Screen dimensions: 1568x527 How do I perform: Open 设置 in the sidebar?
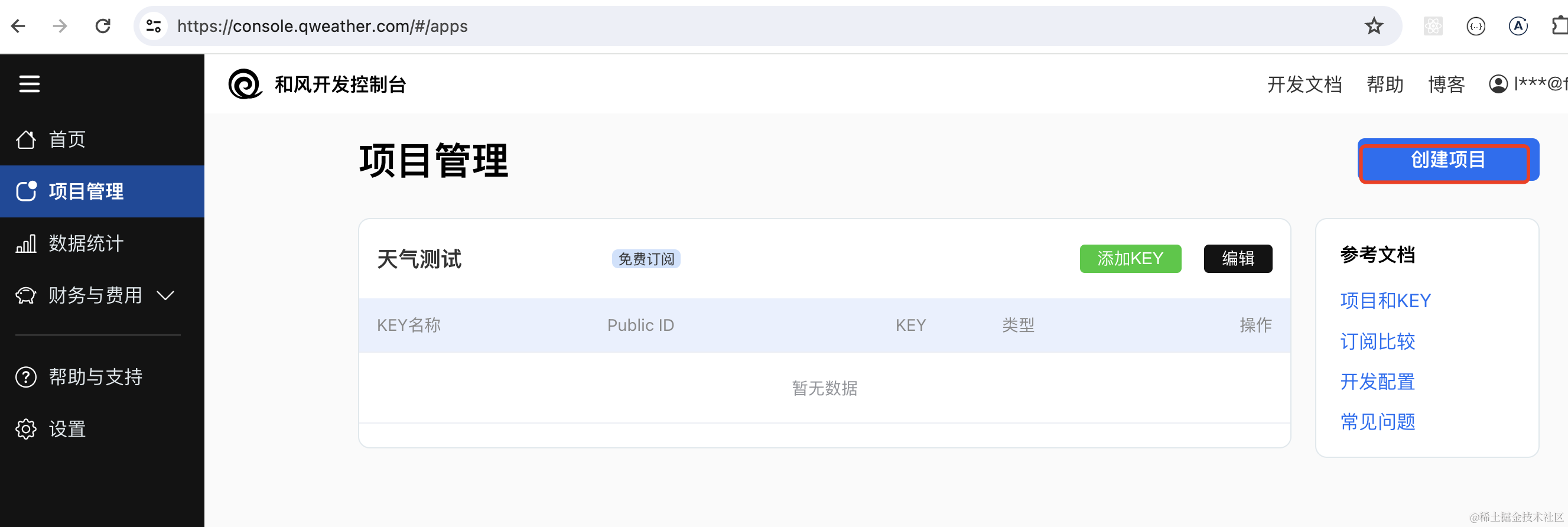click(67, 429)
